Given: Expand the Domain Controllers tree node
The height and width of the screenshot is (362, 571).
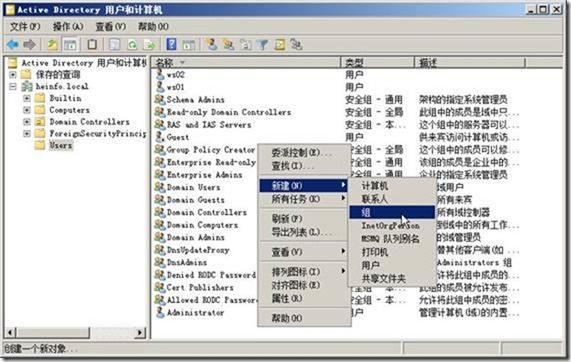Looking at the screenshot, I should (27, 122).
